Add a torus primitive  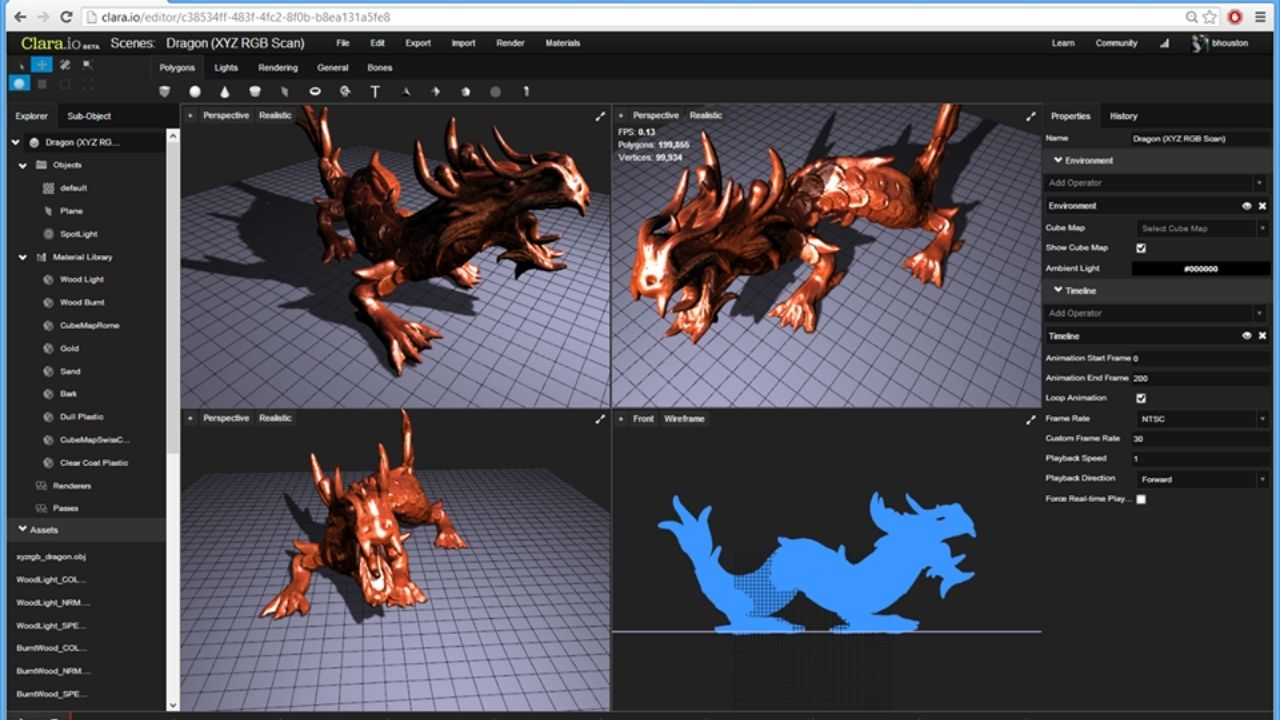(315, 91)
